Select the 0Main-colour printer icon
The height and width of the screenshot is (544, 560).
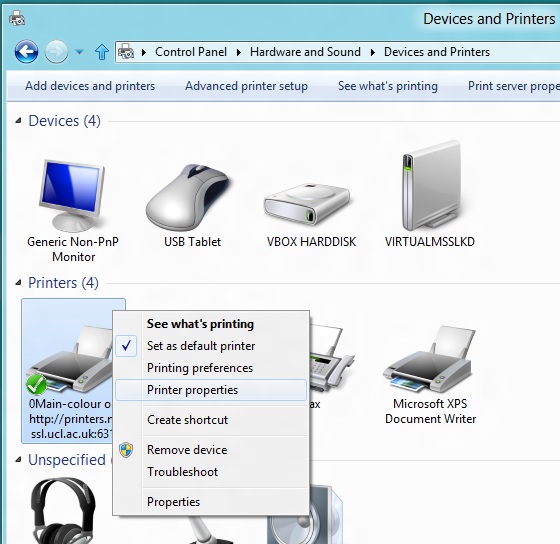tap(70, 359)
